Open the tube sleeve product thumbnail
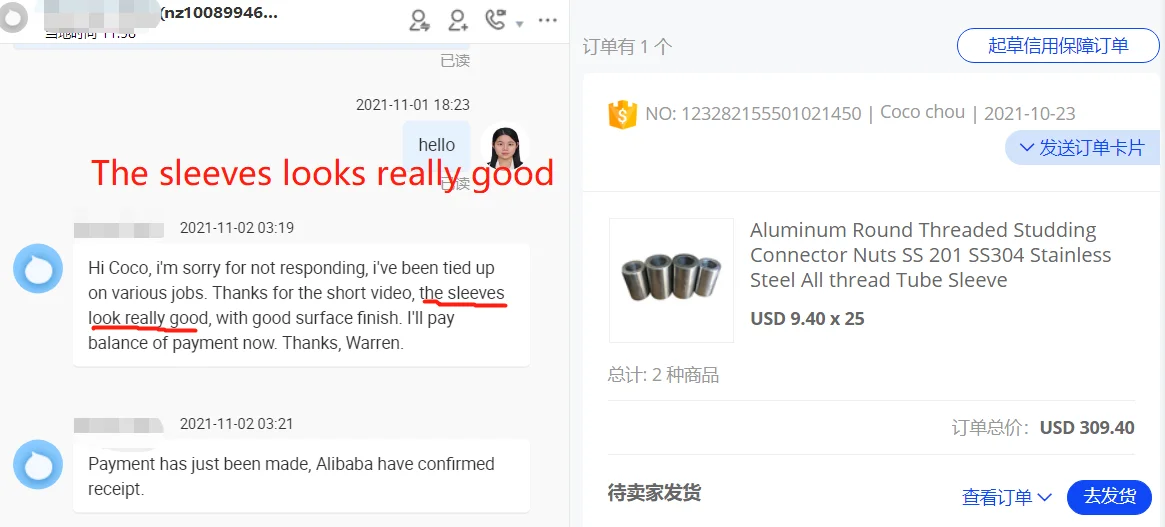This screenshot has width=1165, height=527. click(x=671, y=280)
